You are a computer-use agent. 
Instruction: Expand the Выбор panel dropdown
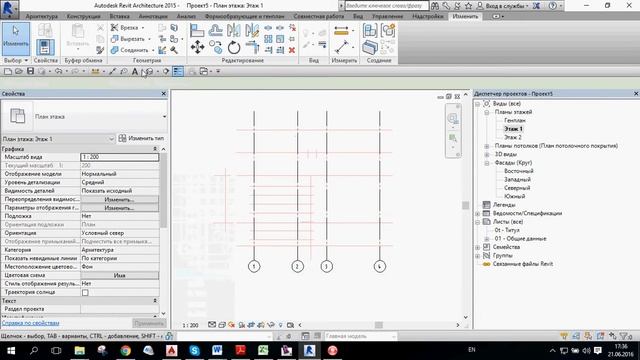click(x=26, y=60)
